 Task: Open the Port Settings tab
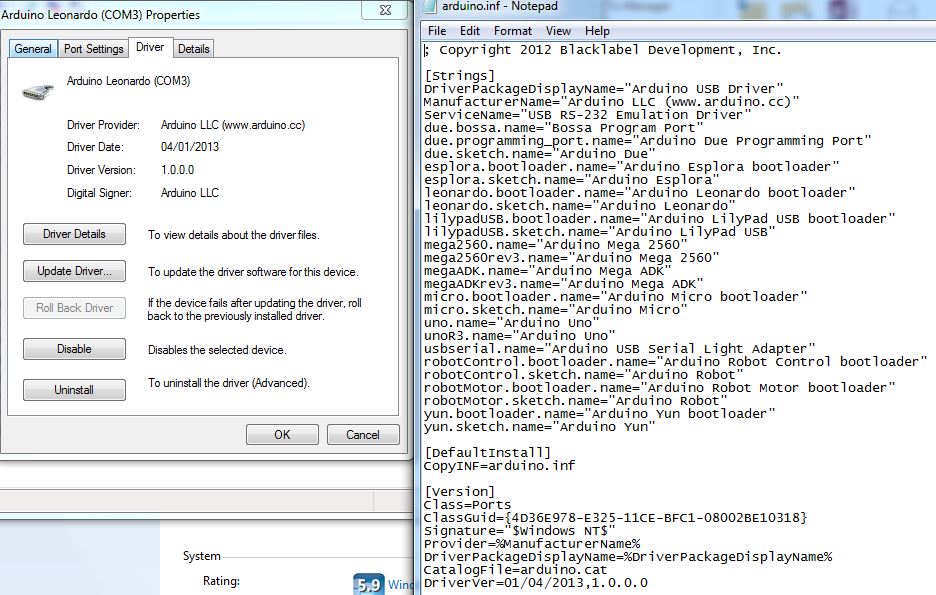[x=94, y=49]
